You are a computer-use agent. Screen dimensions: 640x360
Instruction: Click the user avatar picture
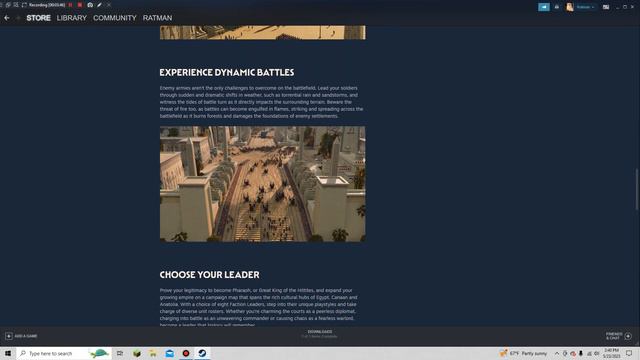[570, 7]
